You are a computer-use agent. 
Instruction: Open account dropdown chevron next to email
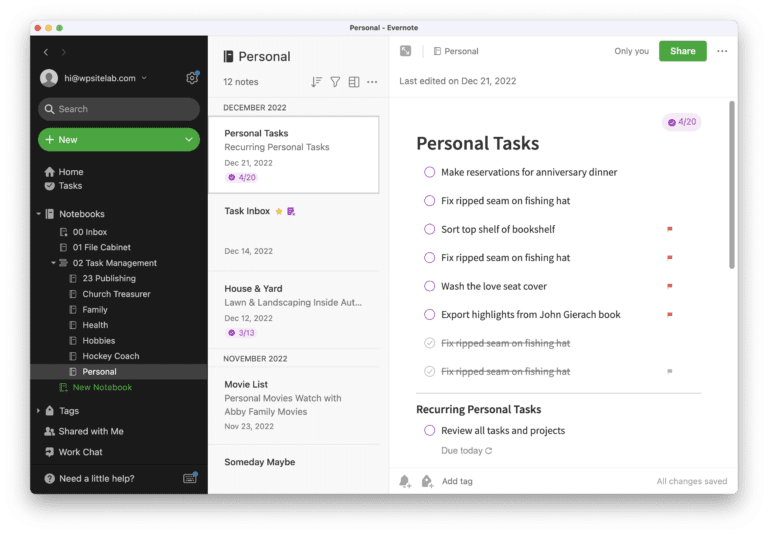coord(144,78)
